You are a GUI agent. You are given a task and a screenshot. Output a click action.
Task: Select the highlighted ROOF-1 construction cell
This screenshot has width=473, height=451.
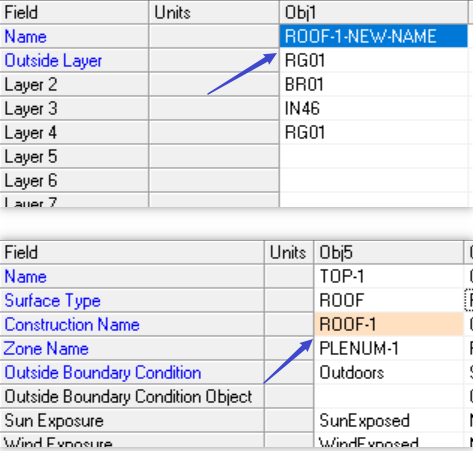pos(389,324)
